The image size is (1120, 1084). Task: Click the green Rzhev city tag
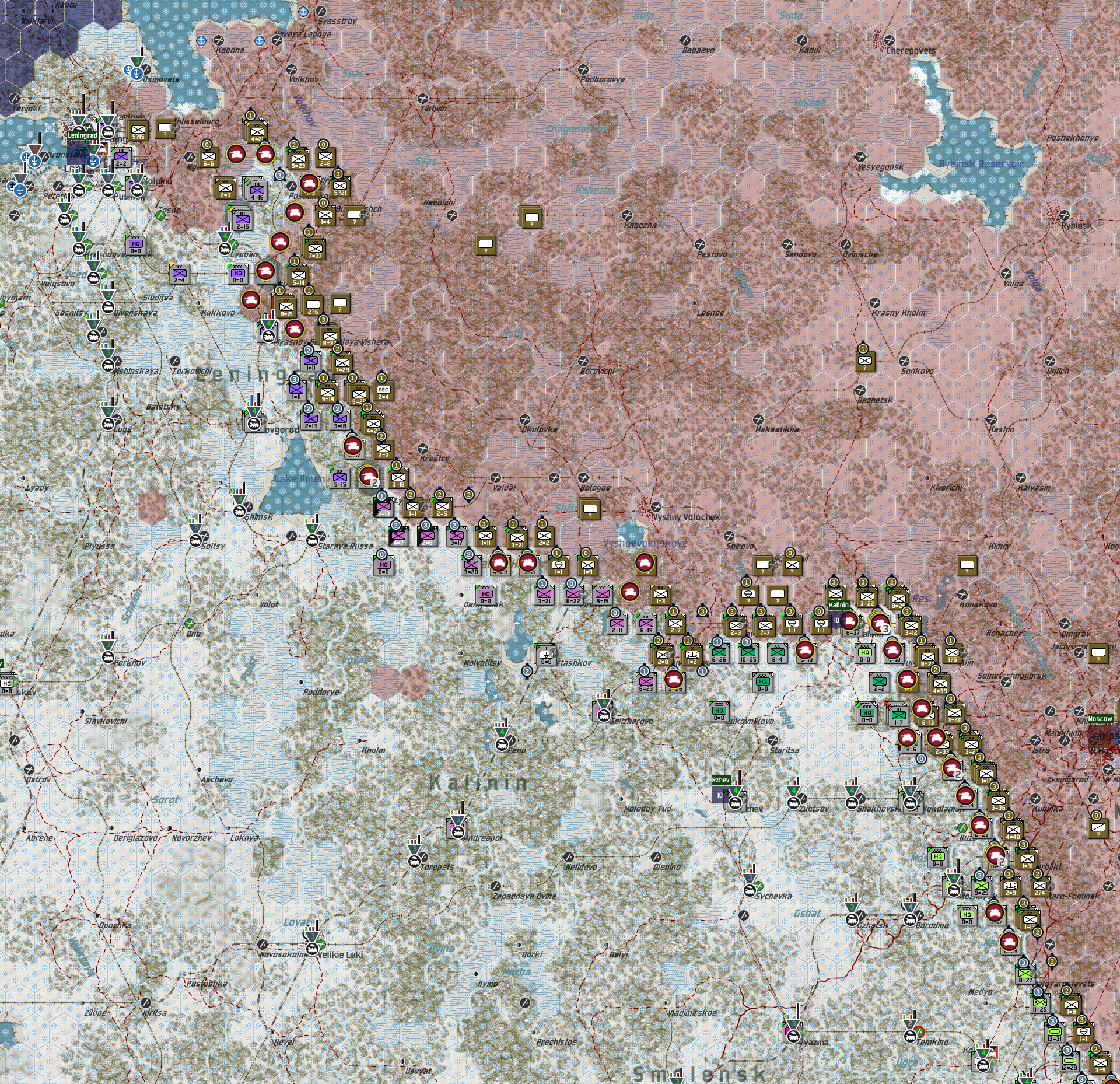tap(721, 780)
